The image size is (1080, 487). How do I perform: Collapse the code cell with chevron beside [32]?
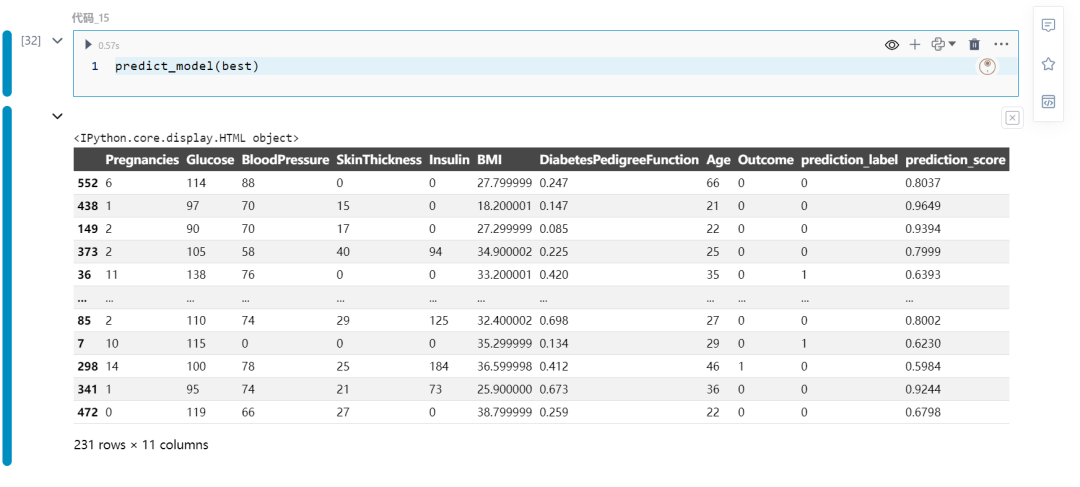(58, 41)
